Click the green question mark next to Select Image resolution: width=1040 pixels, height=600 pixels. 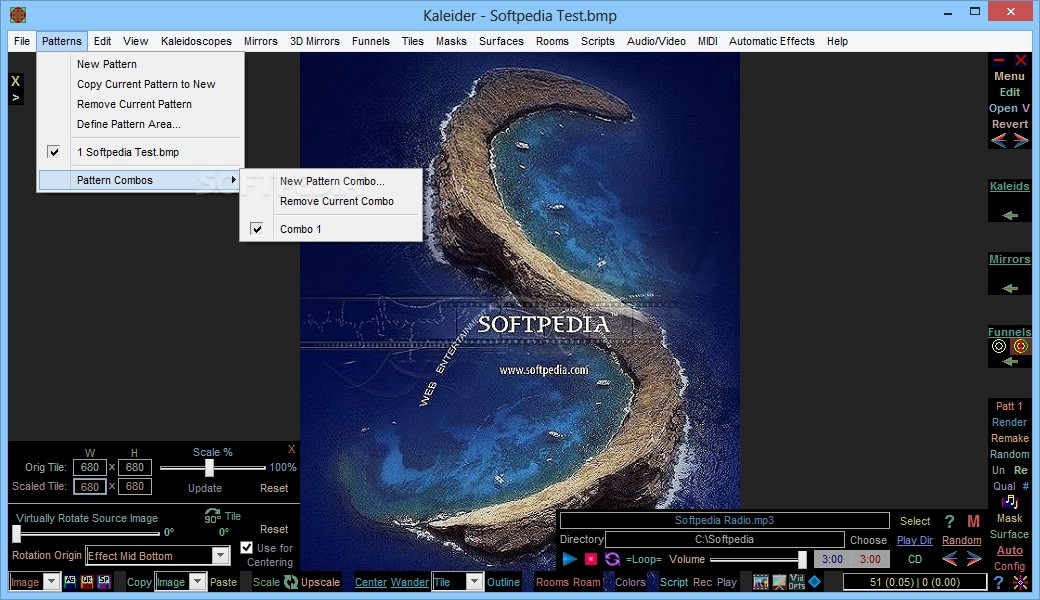tap(949, 522)
